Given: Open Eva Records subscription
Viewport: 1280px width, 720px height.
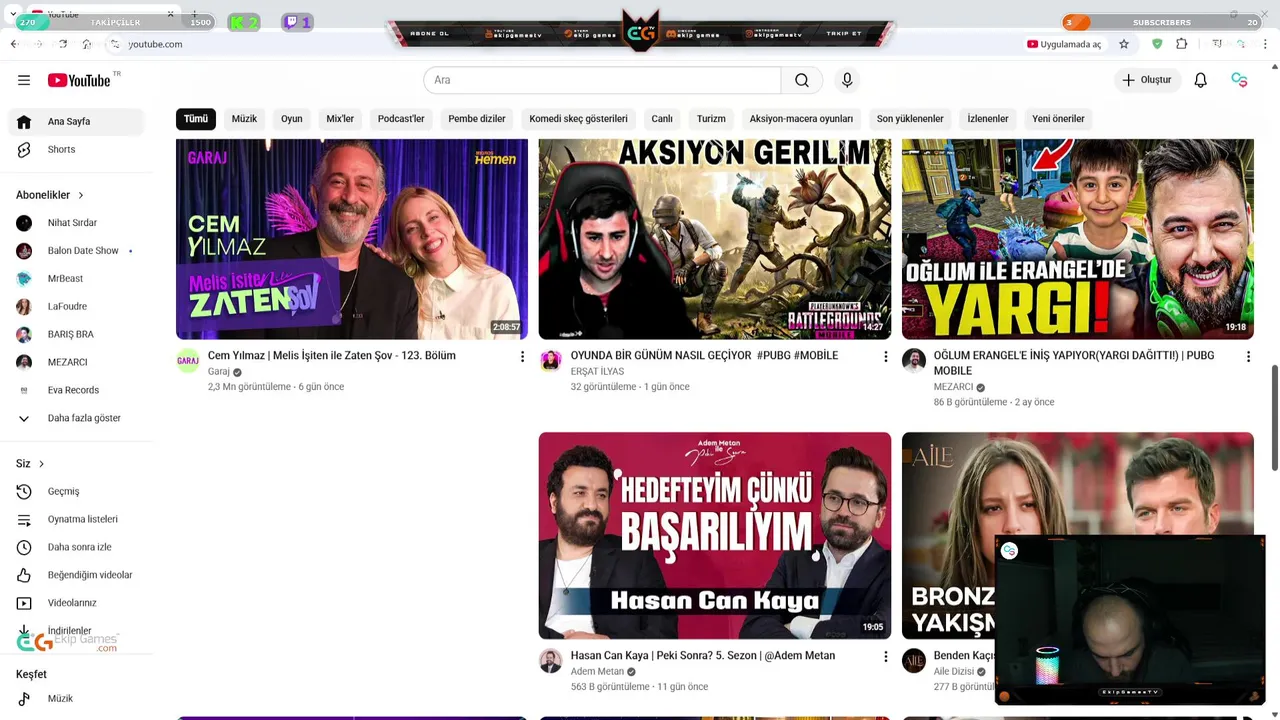Looking at the screenshot, I should tap(76, 390).
